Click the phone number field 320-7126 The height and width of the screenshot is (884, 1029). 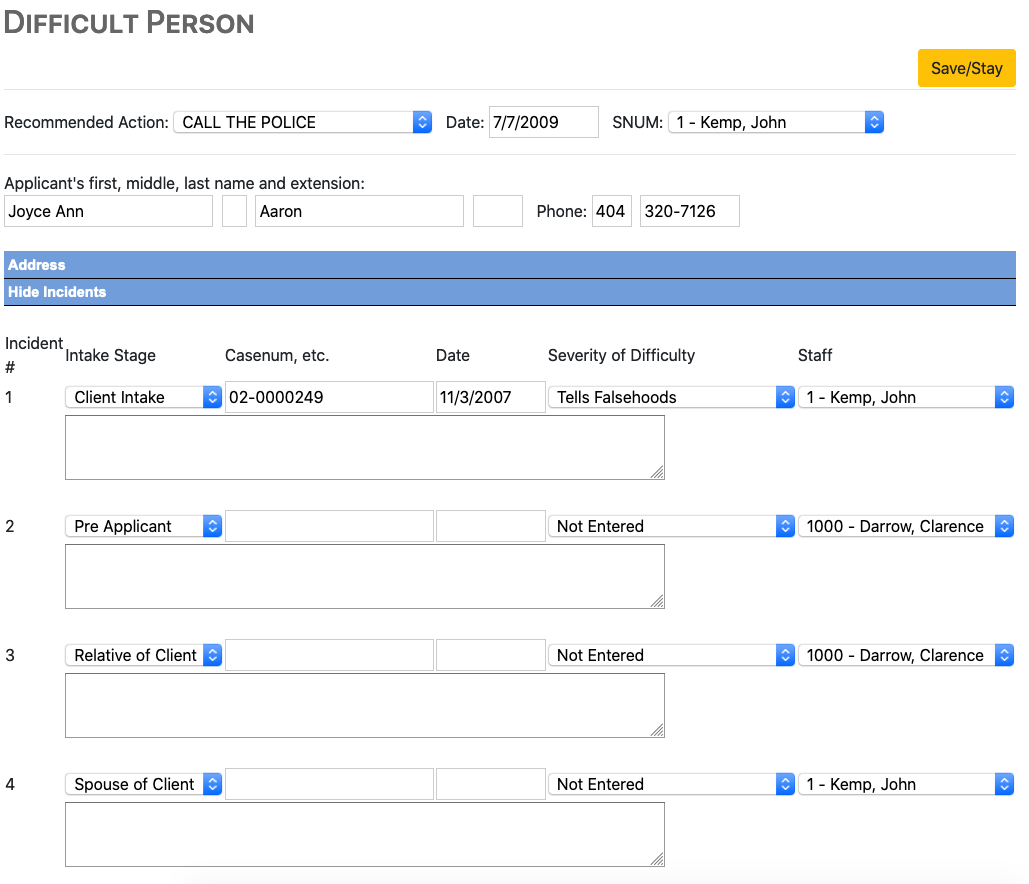pos(689,211)
